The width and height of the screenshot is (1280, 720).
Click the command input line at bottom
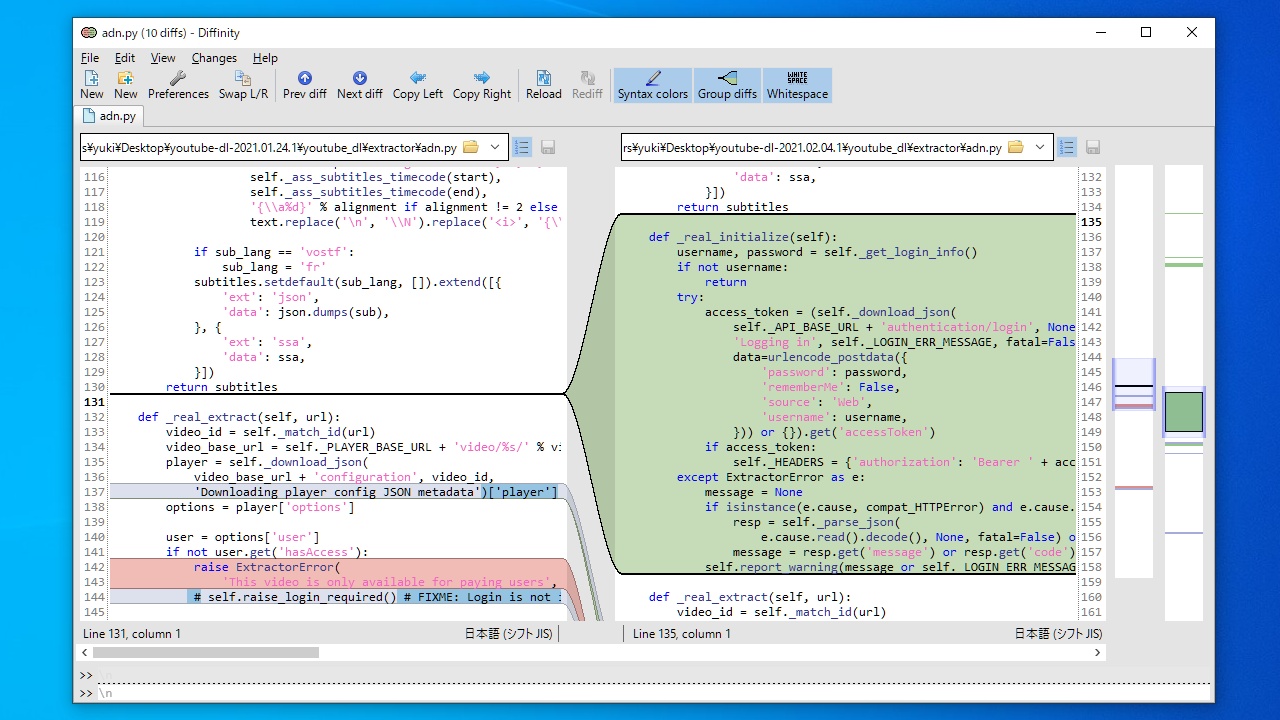tap(655, 693)
